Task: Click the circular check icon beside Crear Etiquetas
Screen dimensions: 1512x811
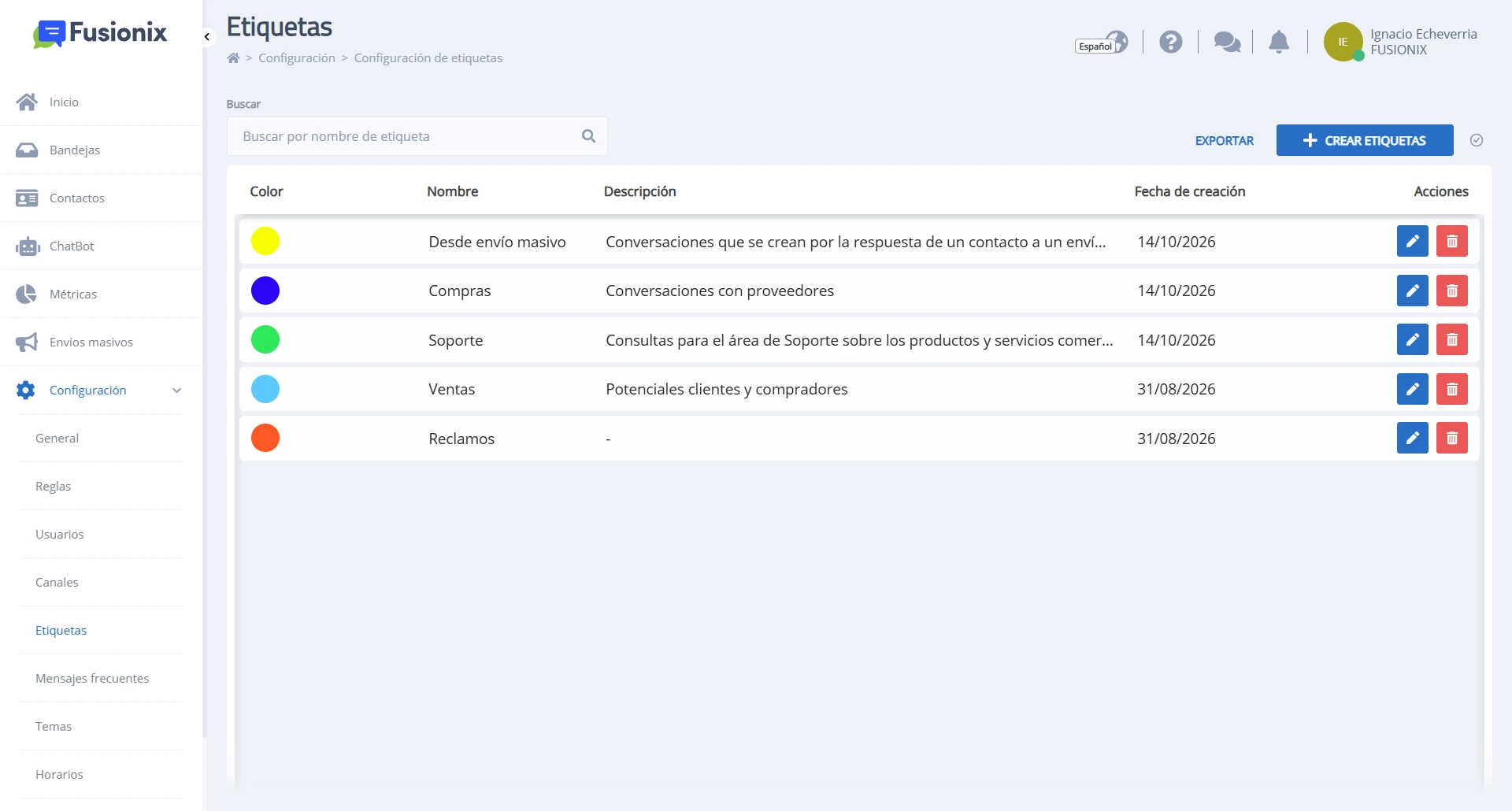Action: click(x=1477, y=140)
